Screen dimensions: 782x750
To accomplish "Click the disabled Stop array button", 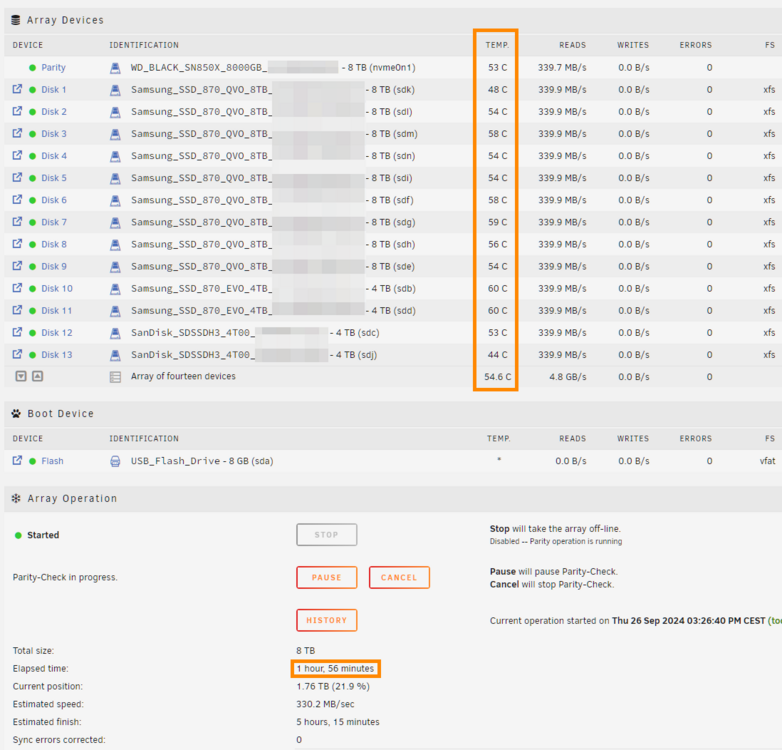I will coord(327,535).
